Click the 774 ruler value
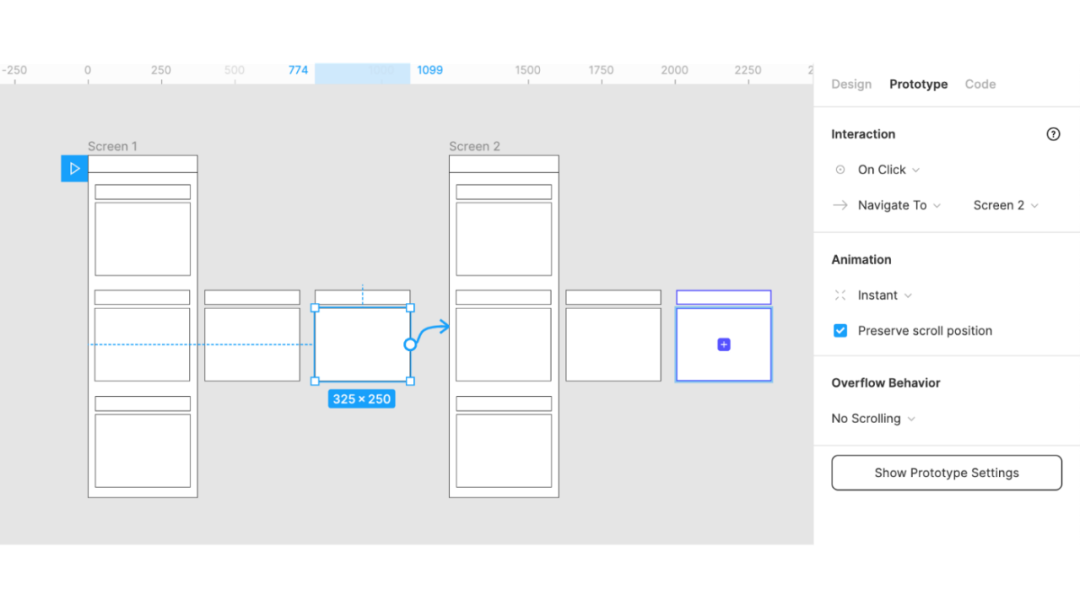Image resolution: width=1080 pixels, height=607 pixels. coord(298,70)
